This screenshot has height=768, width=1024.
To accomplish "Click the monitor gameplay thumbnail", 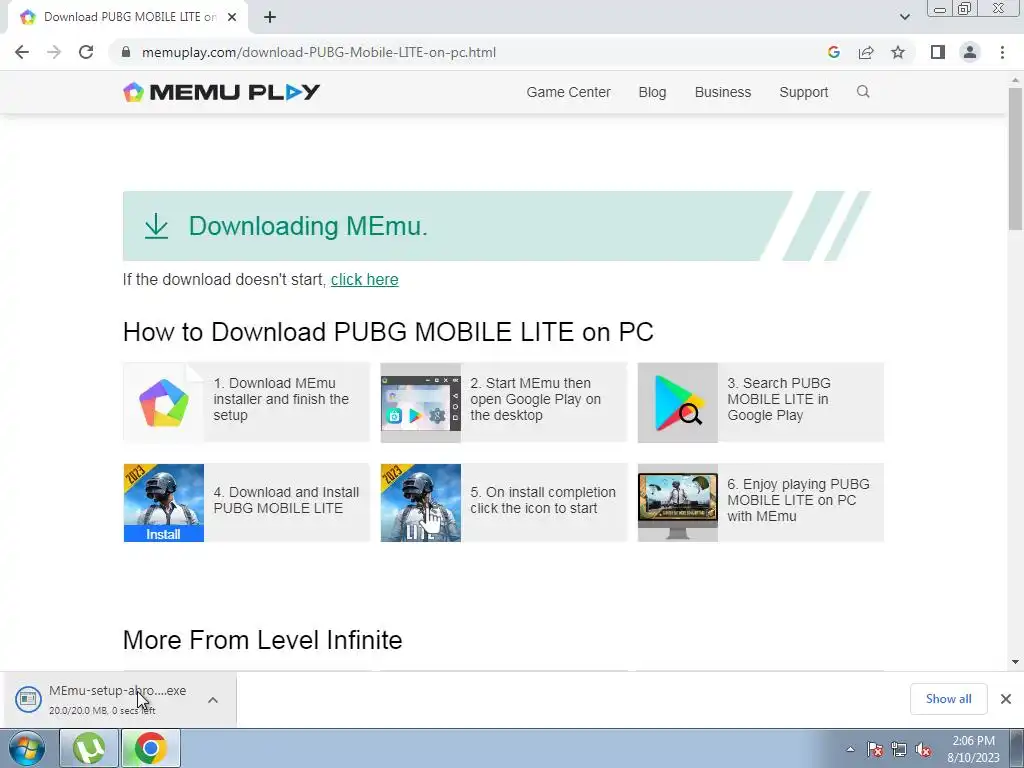I will (678, 503).
